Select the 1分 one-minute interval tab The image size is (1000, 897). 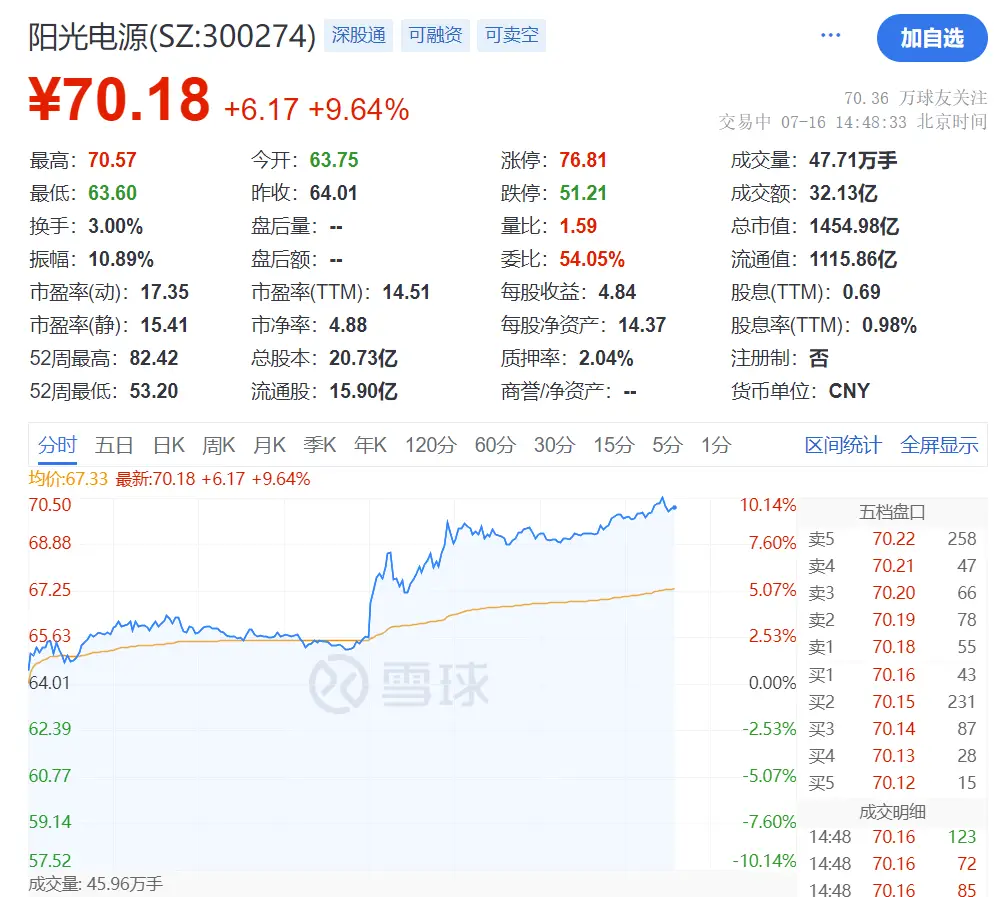pyautogui.click(x=714, y=445)
